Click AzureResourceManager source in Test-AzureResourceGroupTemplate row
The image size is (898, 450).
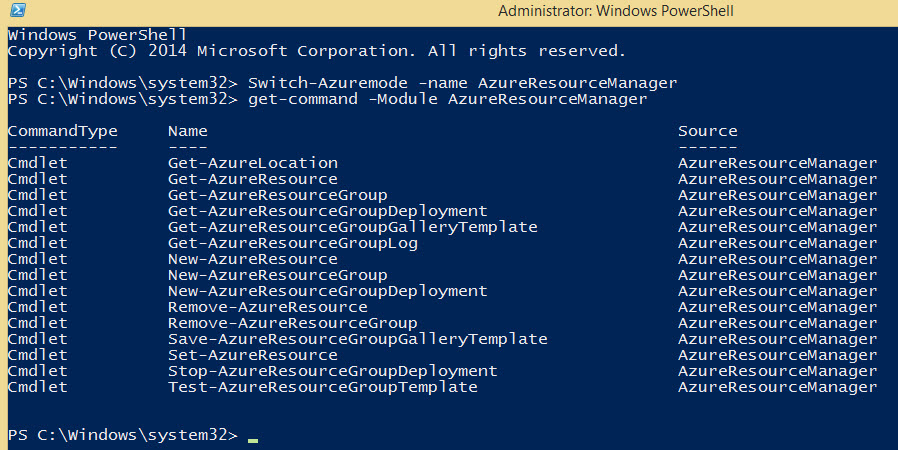(x=778, y=388)
